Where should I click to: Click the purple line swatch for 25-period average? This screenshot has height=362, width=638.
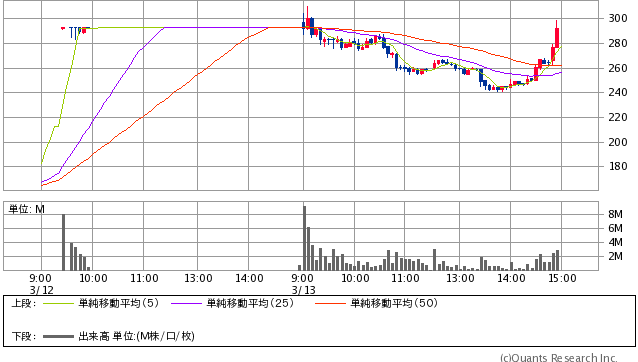186,303
